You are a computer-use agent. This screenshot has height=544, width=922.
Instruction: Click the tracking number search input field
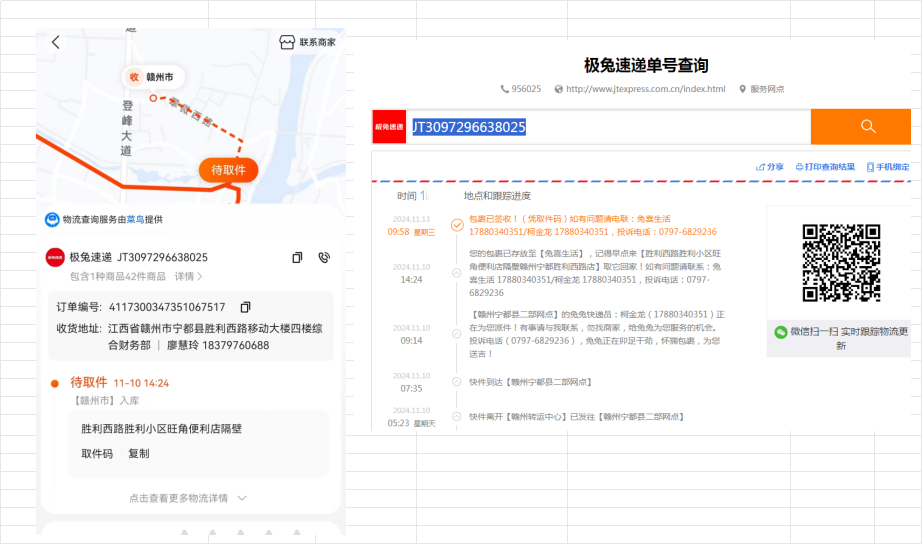[x=608, y=126]
